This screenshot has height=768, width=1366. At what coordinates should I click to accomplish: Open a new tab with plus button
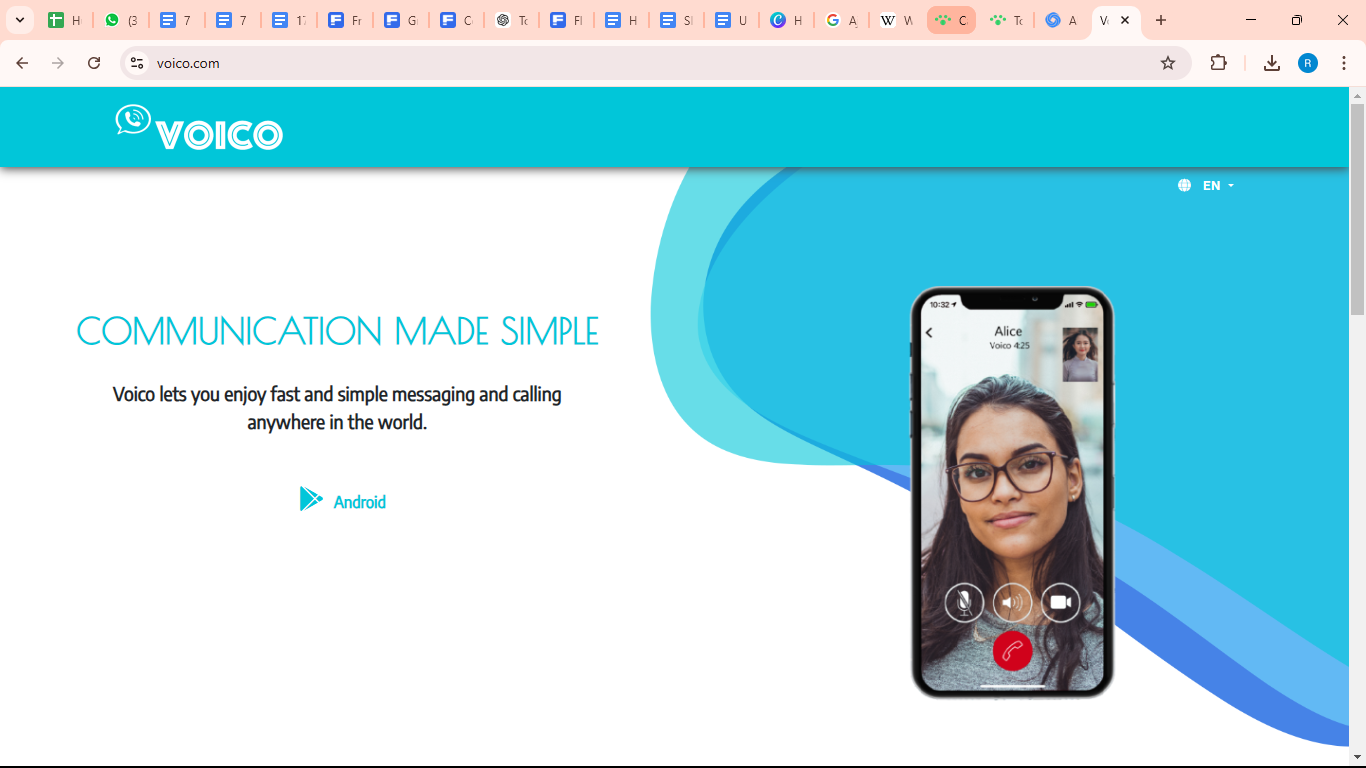pos(1160,20)
